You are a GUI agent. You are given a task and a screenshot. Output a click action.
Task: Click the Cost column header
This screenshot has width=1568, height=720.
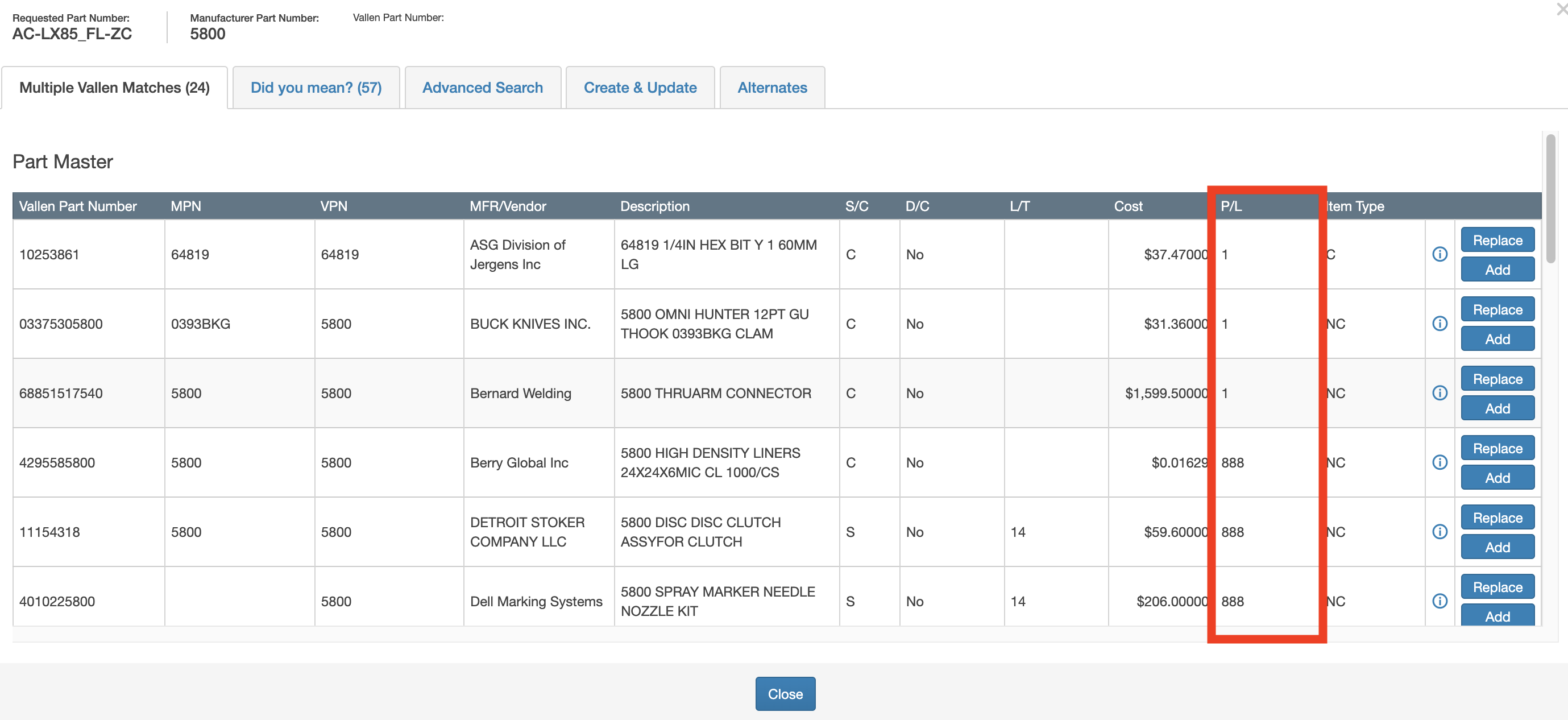tap(1127, 206)
